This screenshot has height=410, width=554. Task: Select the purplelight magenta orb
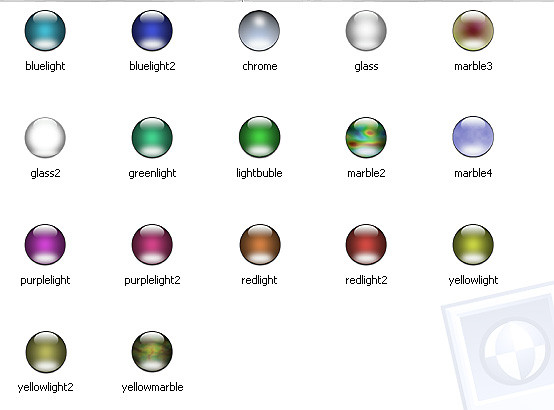(x=45, y=244)
